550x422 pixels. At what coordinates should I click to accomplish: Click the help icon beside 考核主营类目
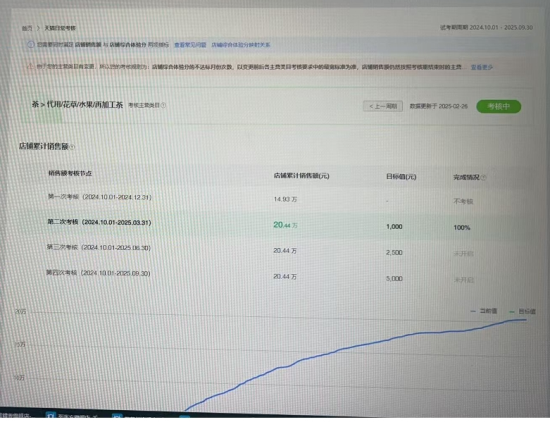[163, 105]
